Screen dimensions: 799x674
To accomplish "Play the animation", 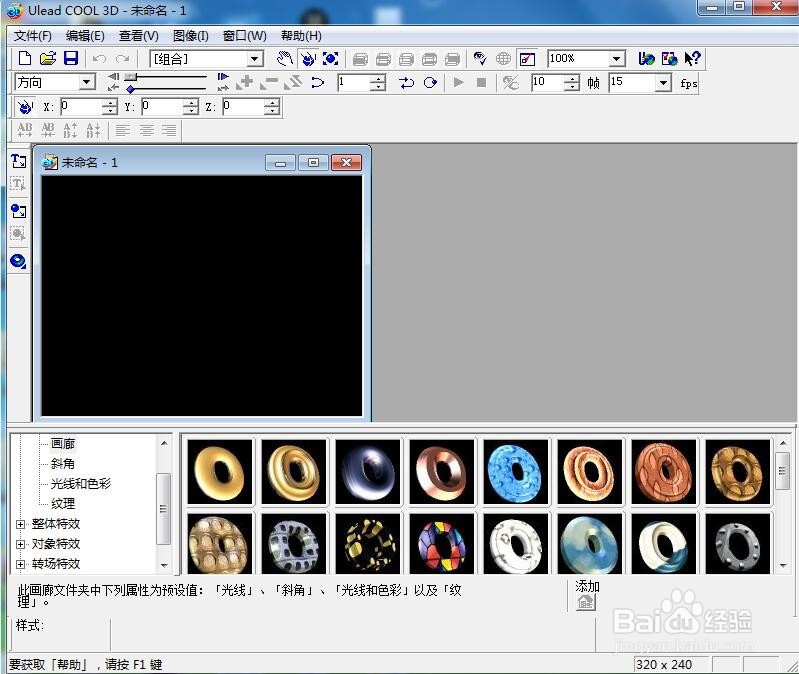I will pyautogui.click(x=459, y=83).
